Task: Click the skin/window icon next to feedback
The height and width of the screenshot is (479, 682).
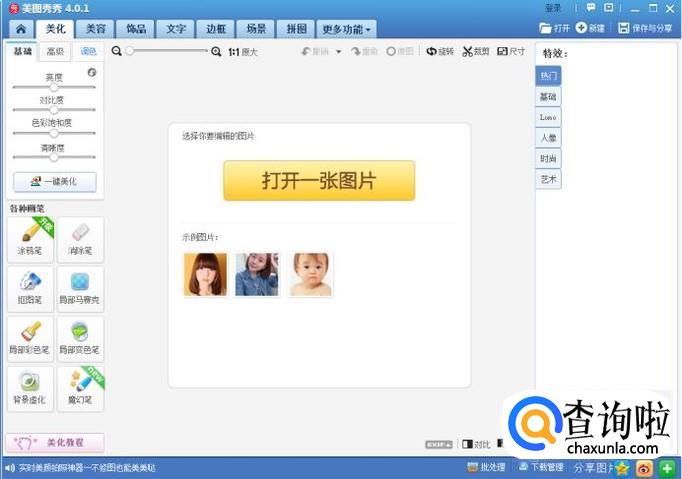Action: pyautogui.click(x=609, y=8)
